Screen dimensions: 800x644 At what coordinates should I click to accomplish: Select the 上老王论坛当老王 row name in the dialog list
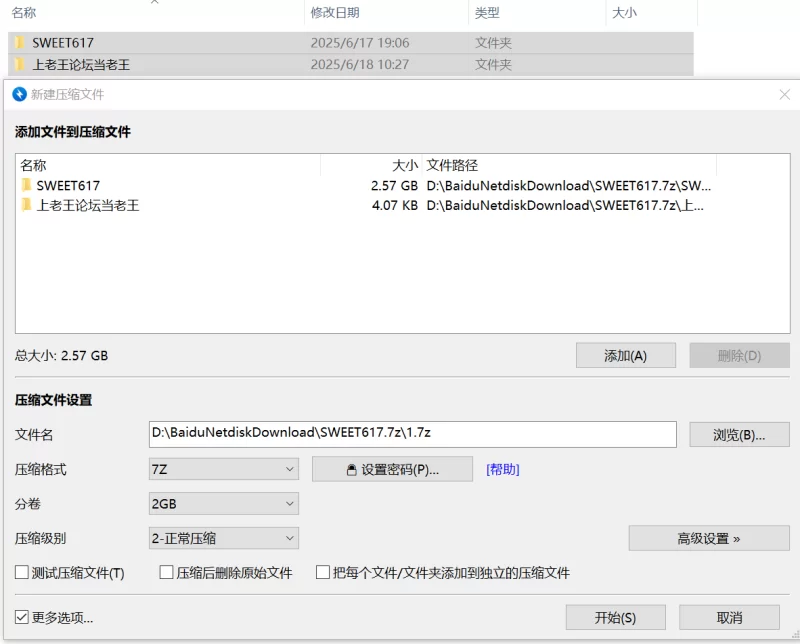(88, 205)
